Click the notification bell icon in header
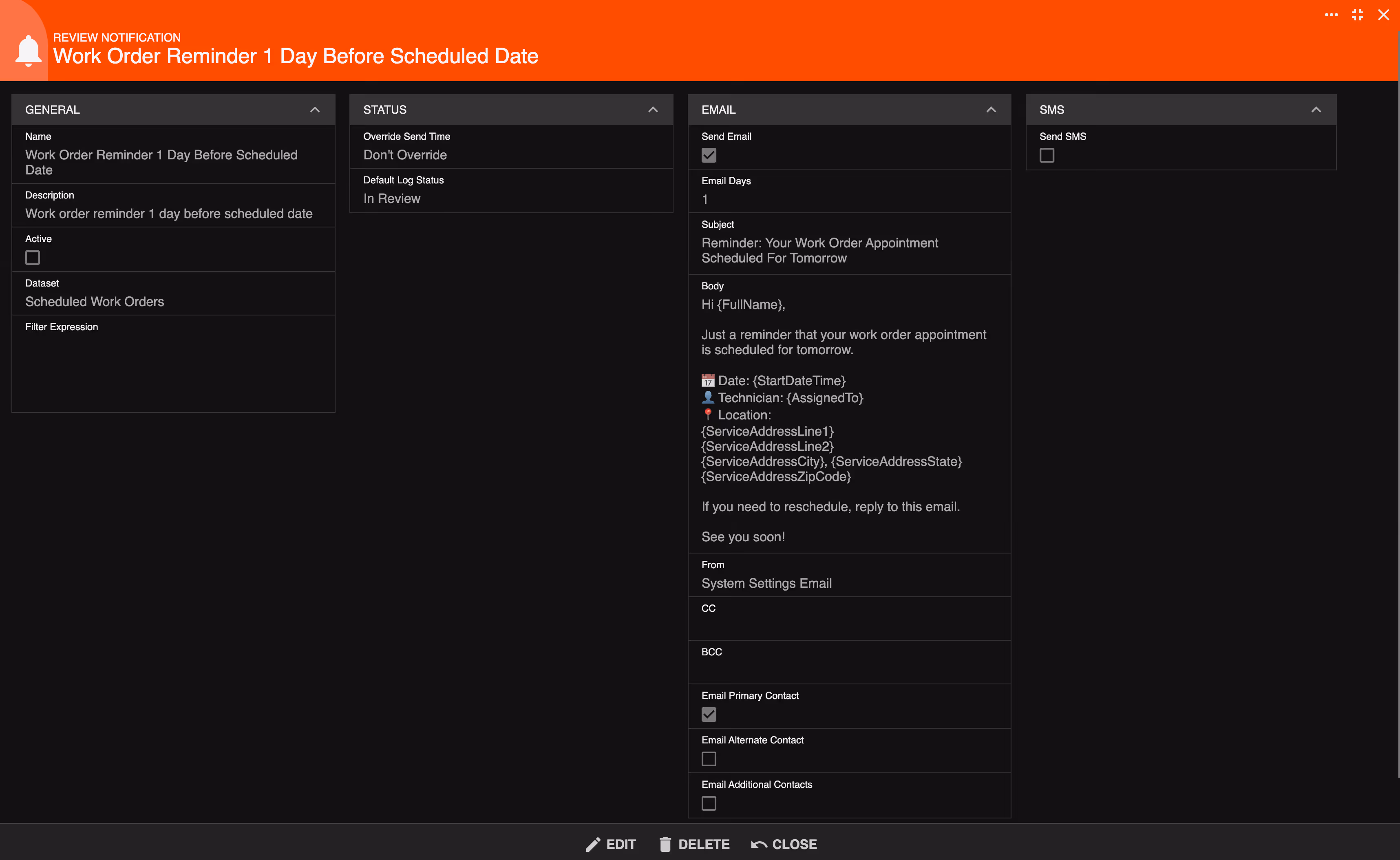The width and height of the screenshot is (1400, 860). (x=28, y=51)
